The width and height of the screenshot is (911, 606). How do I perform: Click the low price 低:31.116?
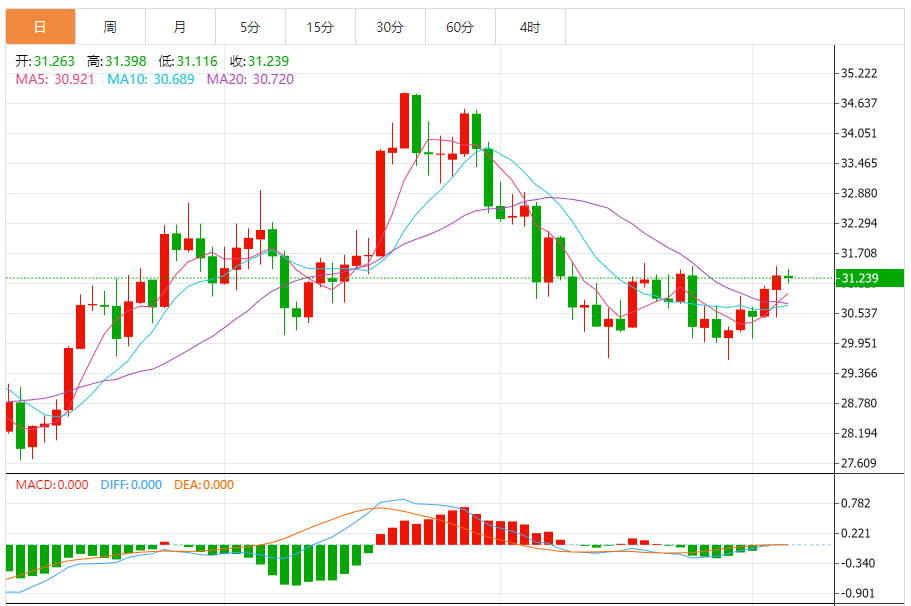click(x=188, y=61)
